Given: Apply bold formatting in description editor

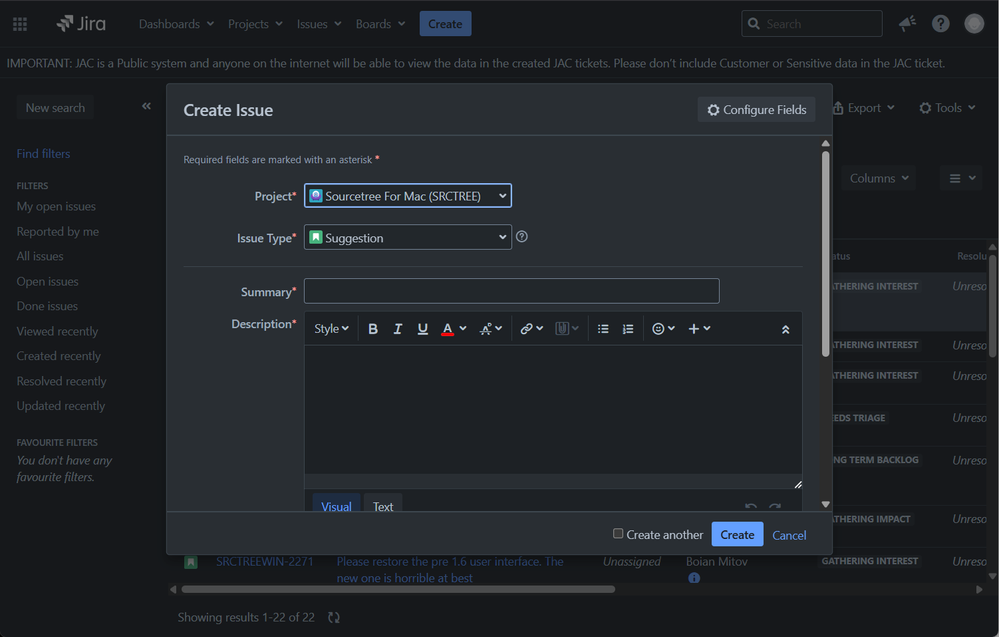Looking at the screenshot, I should (373, 329).
